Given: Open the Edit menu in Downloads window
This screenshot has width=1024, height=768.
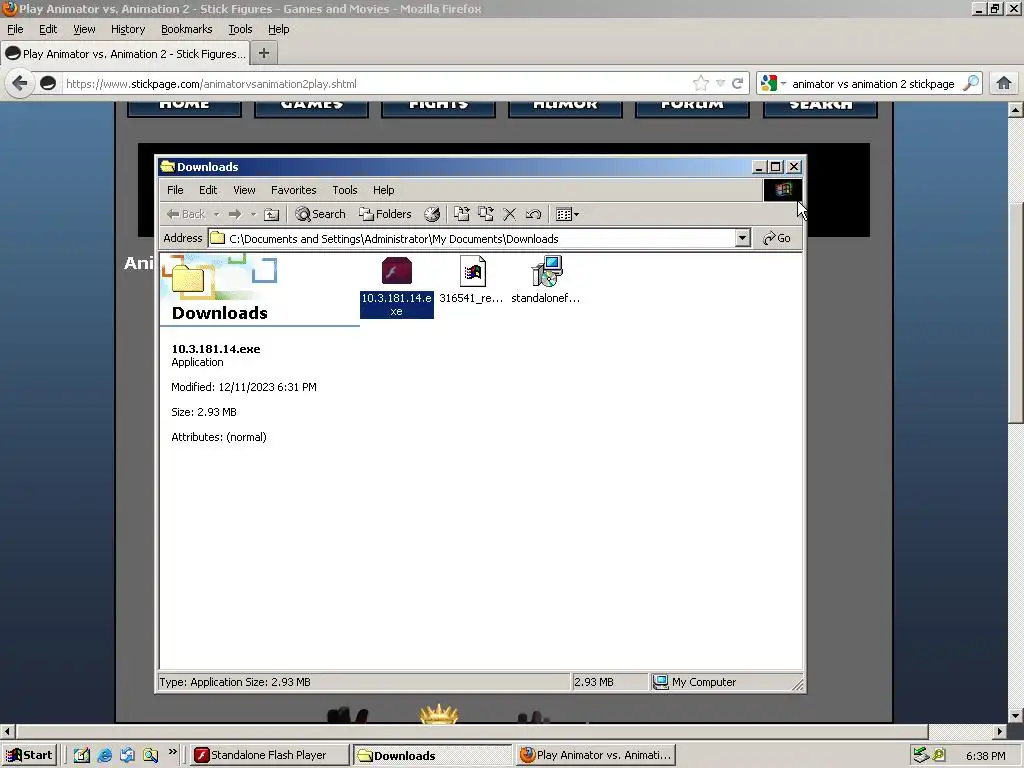Looking at the screenshot, I should pyautogui.click(x=208, y=190).
